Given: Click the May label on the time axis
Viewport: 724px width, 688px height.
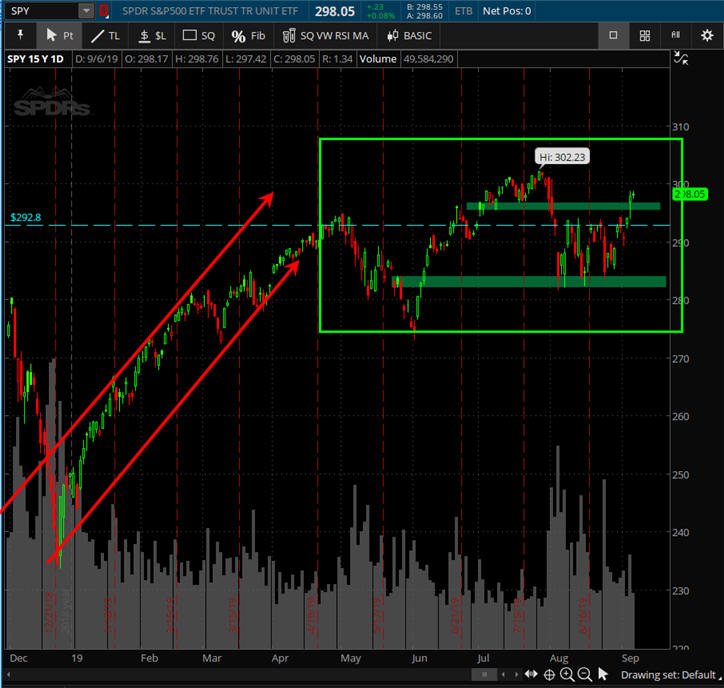Looking at the screenshot, I should coord(350,658).
